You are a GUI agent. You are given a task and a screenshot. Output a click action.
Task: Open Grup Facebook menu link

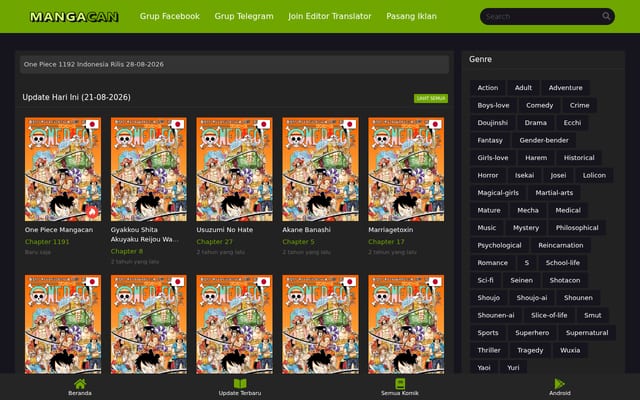[x=169, y=16]
